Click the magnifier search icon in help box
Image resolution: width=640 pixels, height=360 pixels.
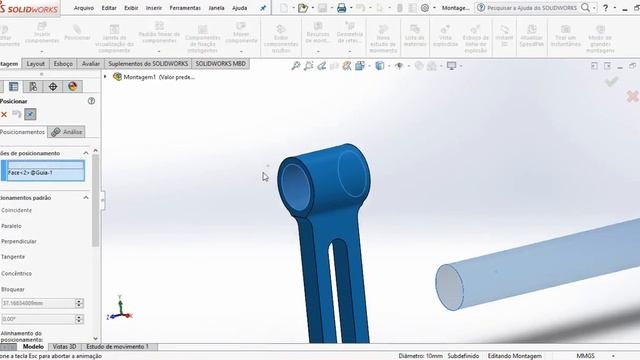pos(585,7)
